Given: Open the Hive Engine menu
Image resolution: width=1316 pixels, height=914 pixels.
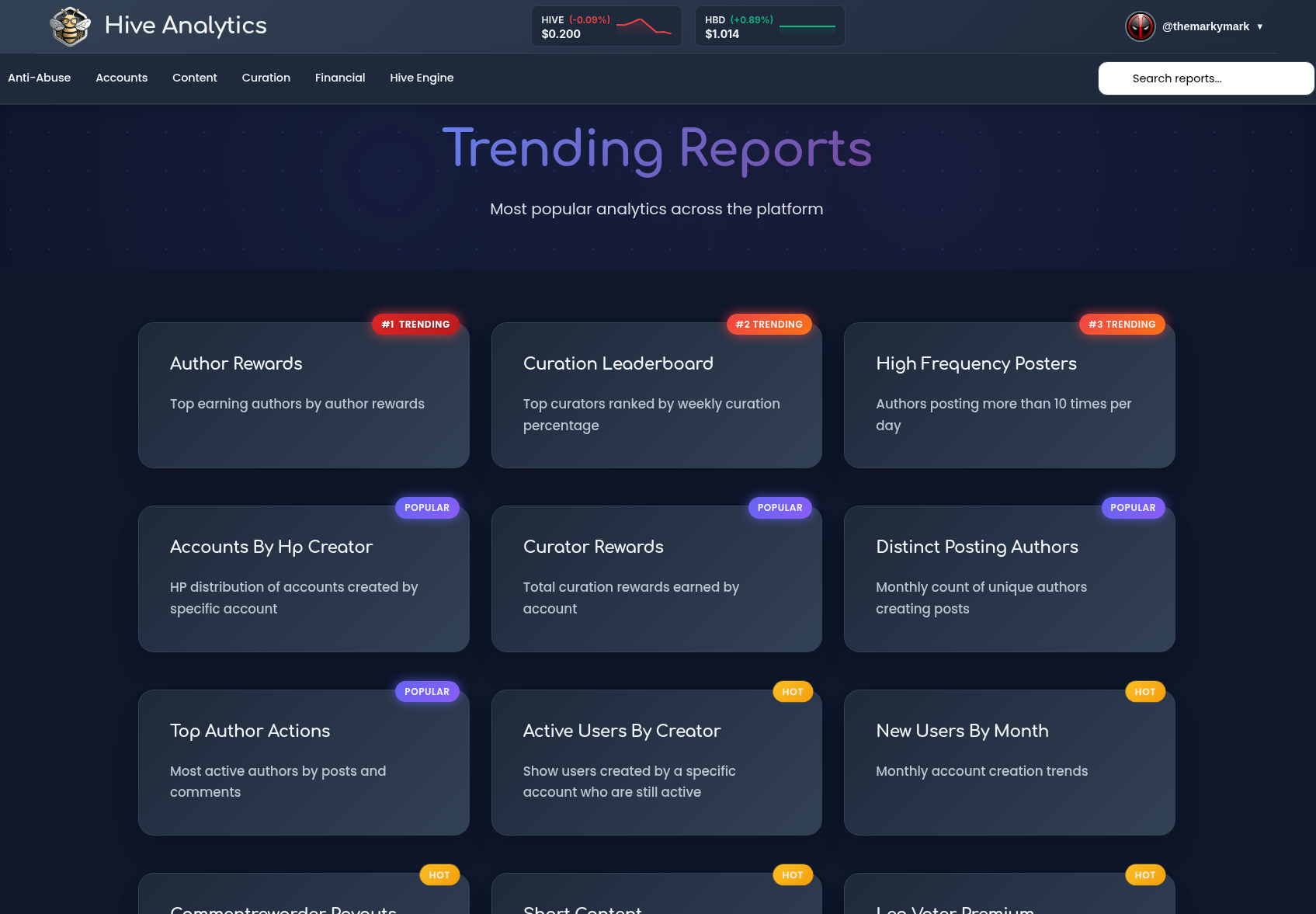Looking at the screenshot, I should (x=422, y=78).
